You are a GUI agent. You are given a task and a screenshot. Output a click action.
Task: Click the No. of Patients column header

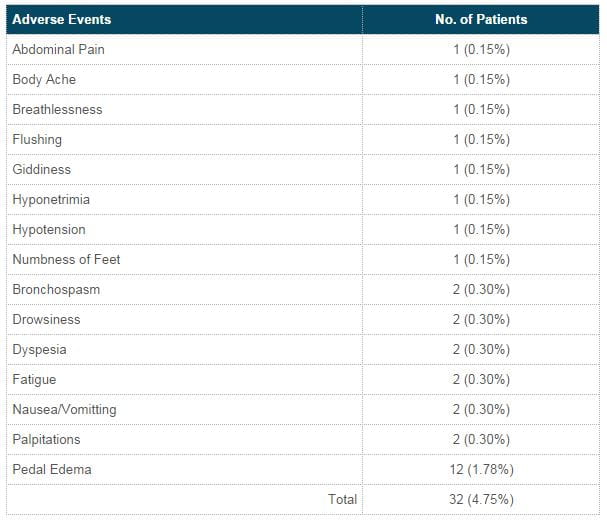pyautogui.click(x=481, y=19)
